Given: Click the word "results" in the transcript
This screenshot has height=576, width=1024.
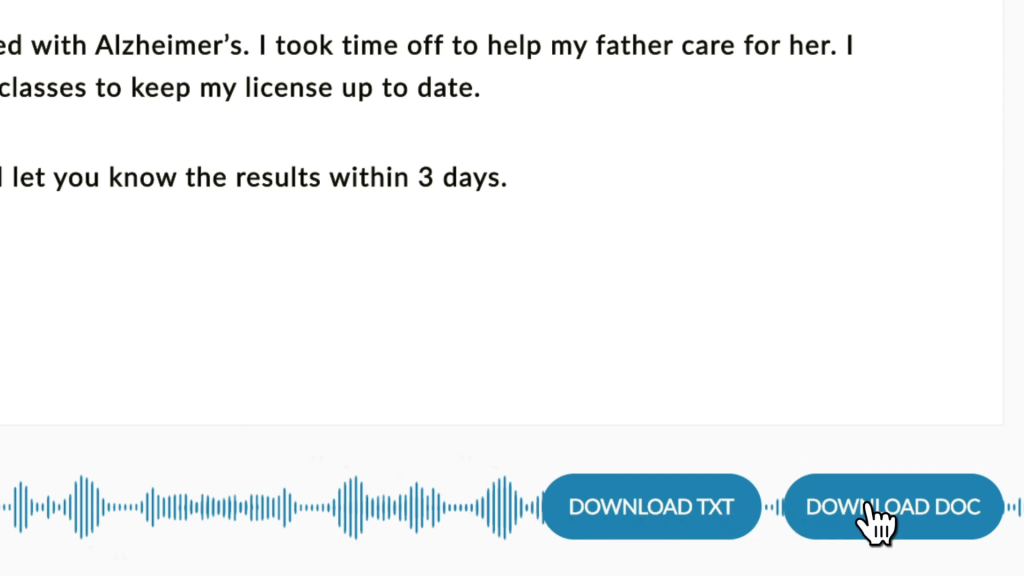Looking at the screenshot, I should (278, 177).
